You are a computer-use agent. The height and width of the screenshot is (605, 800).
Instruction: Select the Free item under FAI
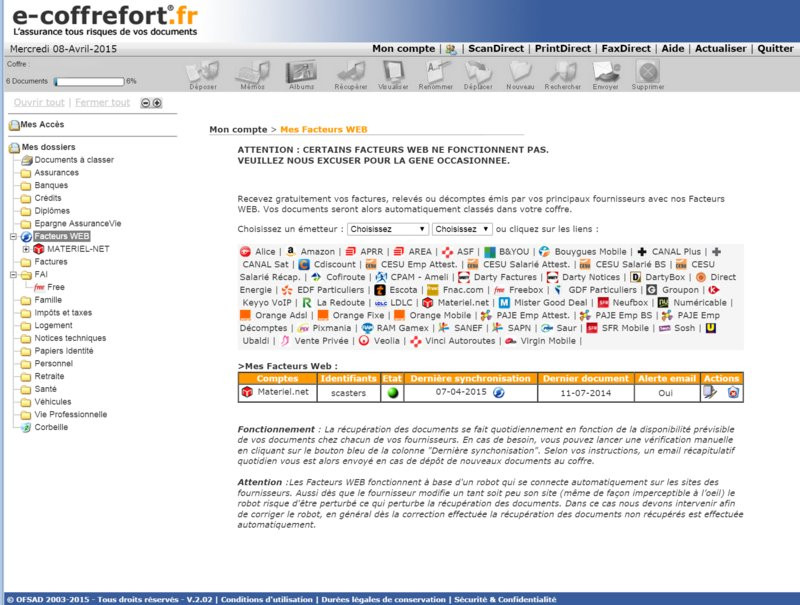point(56,287)
